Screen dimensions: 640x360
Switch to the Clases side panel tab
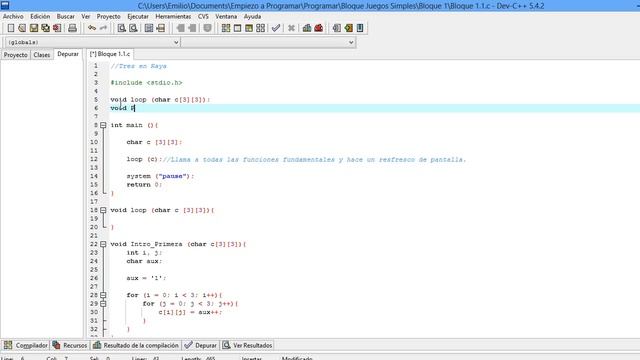(42, 55)
